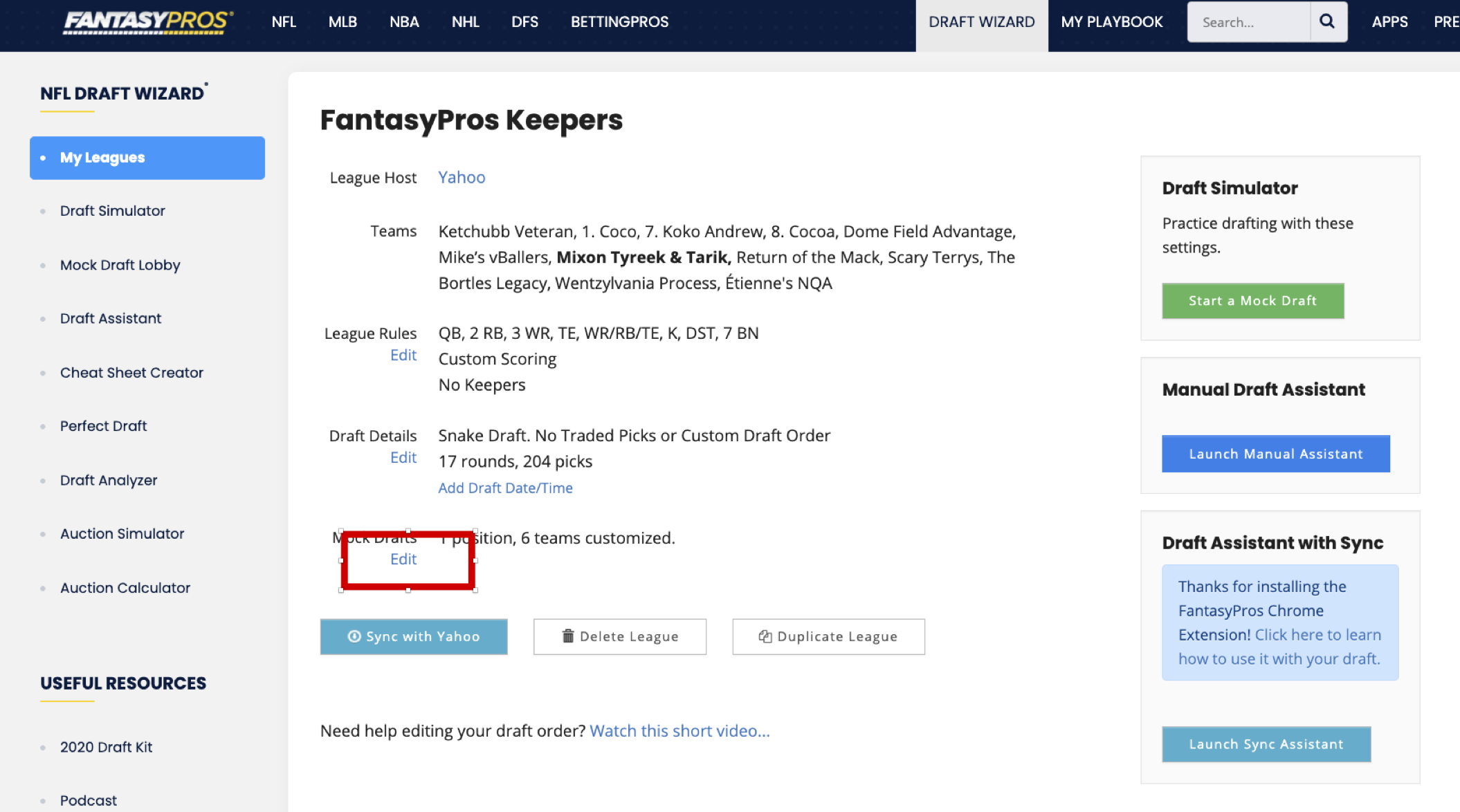Click the highlighted Edit mock drafts link
Screen dimensions: 1460x812
point(404,559)
